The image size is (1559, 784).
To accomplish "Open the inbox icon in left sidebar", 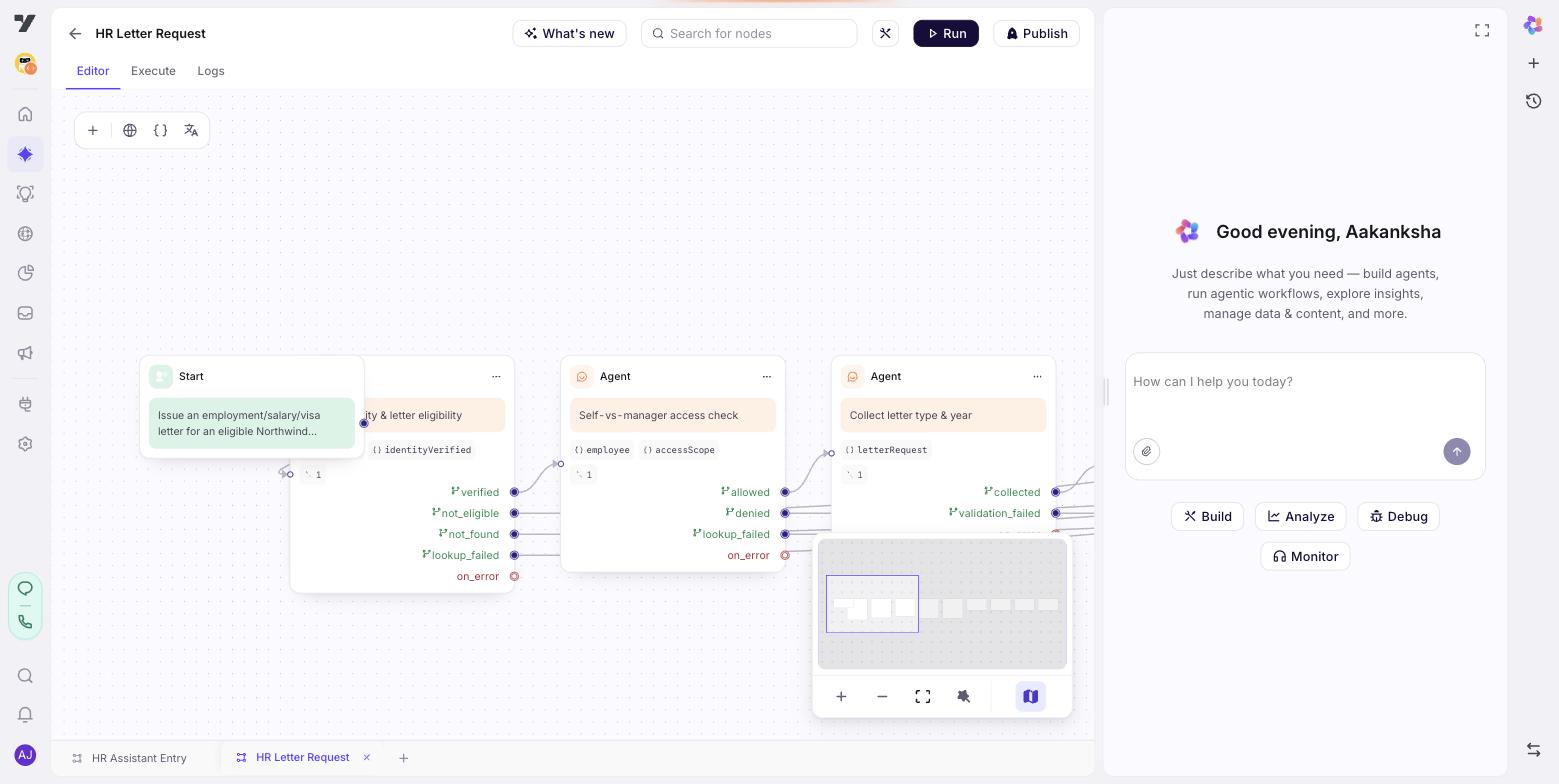I will (25, 313).
